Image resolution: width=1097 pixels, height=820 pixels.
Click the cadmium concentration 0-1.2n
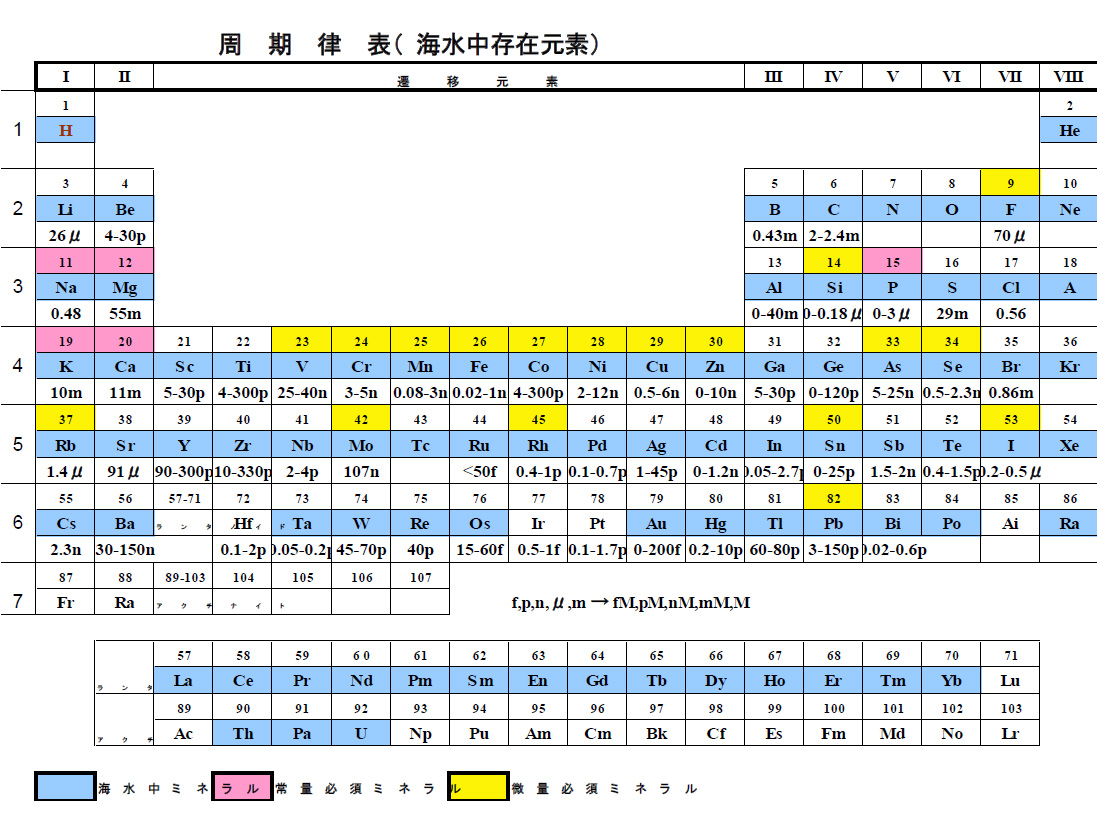pyautogui.click(x=715, y=472)
